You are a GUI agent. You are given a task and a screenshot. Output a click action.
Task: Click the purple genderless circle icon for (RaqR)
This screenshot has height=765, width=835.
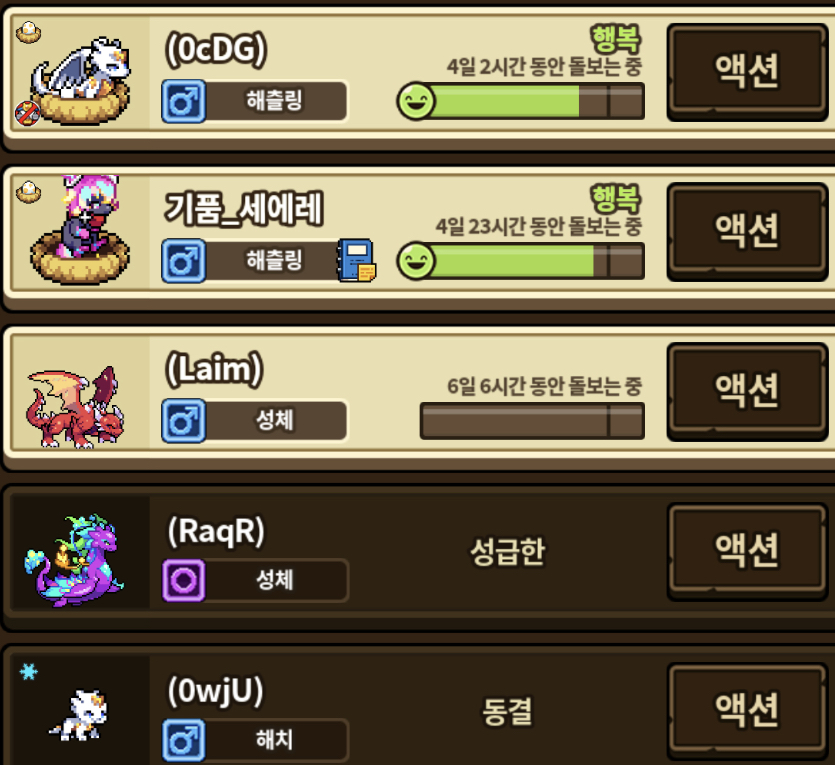pos(184,580)
